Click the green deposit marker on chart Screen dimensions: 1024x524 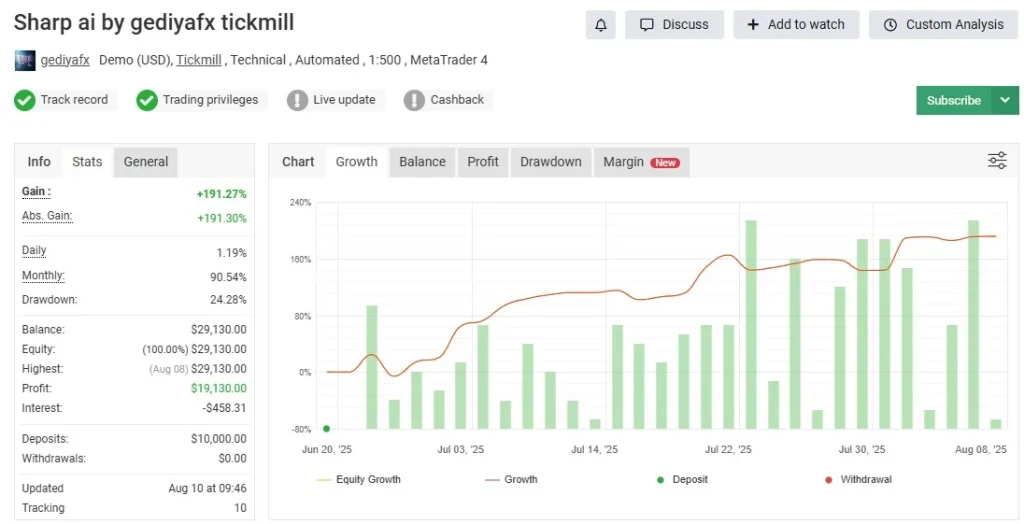tap(326, 428)
